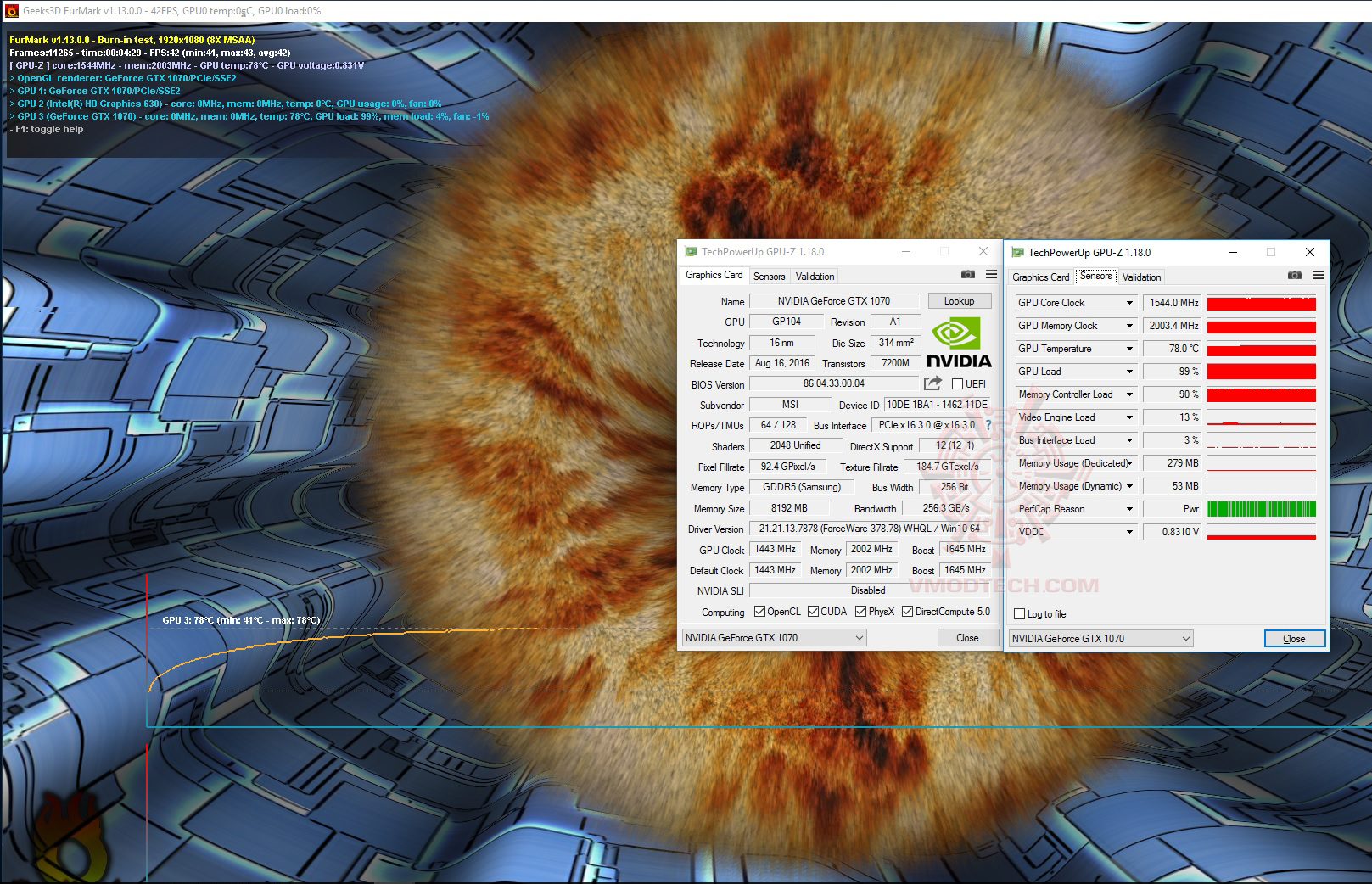The width and height of the screenshot is (1372, 884).
Task: Take a screenshot using camera icon in Graphics Card window
Action: 968,275
